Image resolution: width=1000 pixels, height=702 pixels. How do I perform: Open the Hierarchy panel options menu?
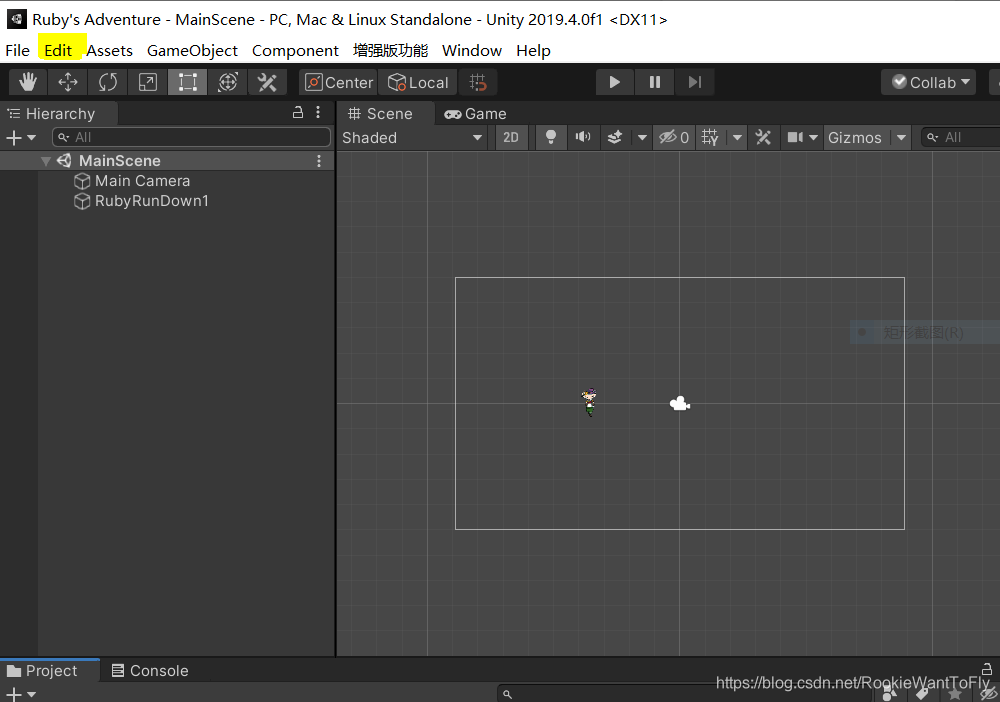(318, 113)
